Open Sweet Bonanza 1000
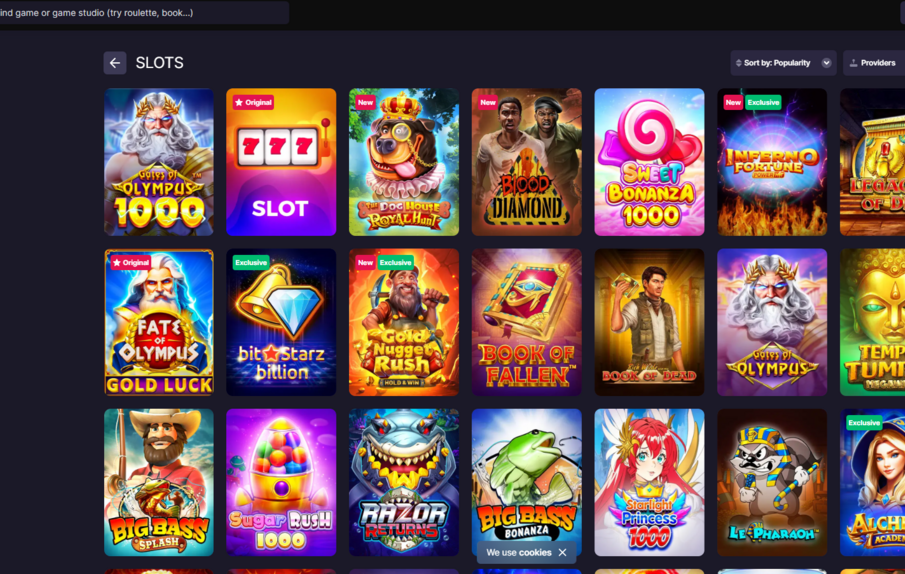Viewport: 905px width, 574px height. (x=649, y=162)
